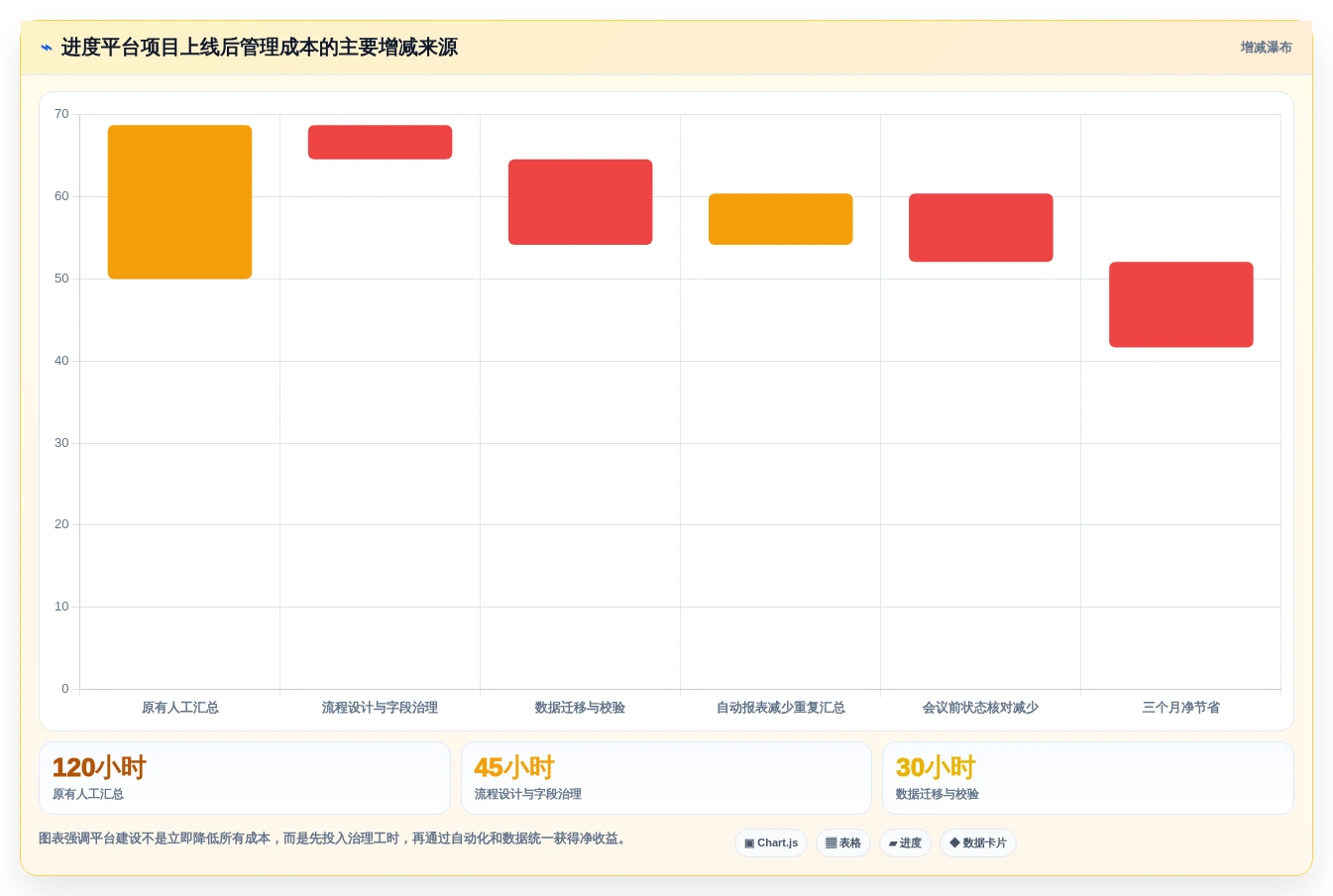Click the lightning icon beside the chart title
Viewport: 1333px width, 896px height.
pos(46,48)
